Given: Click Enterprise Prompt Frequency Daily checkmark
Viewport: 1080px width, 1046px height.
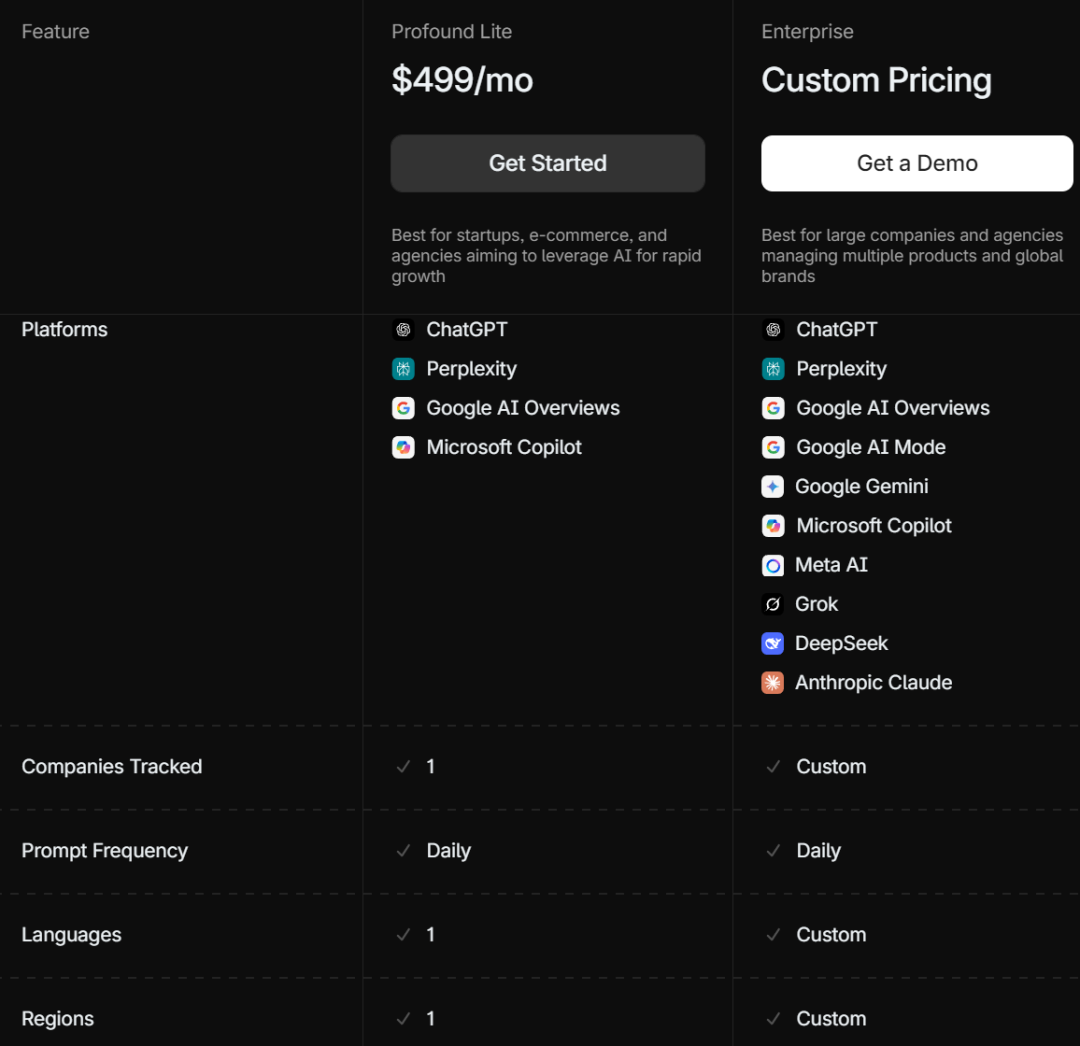Looking at the screenshot, I should (x=773, y=851).
